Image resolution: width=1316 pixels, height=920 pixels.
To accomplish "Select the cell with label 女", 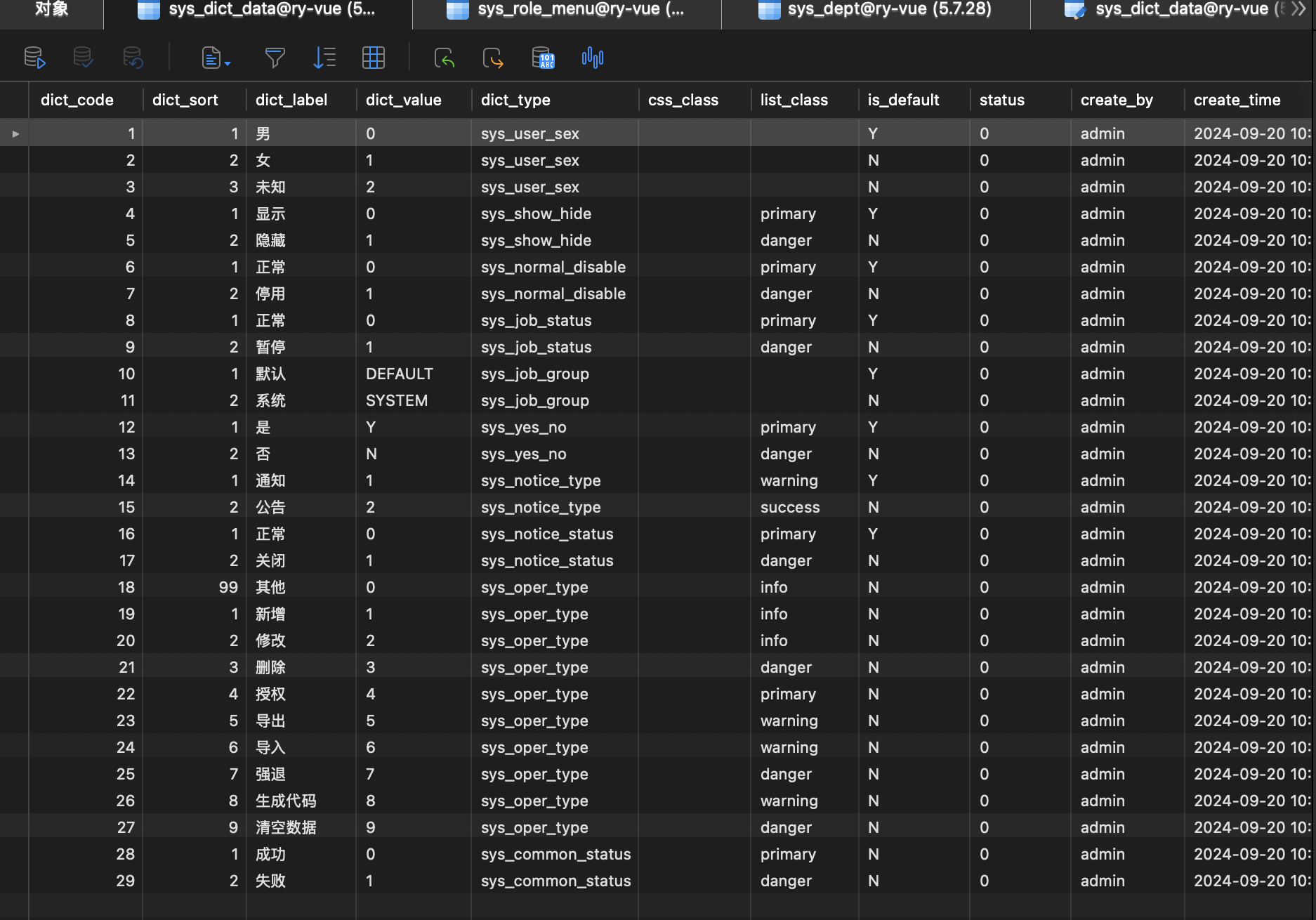I will point(301,160).
